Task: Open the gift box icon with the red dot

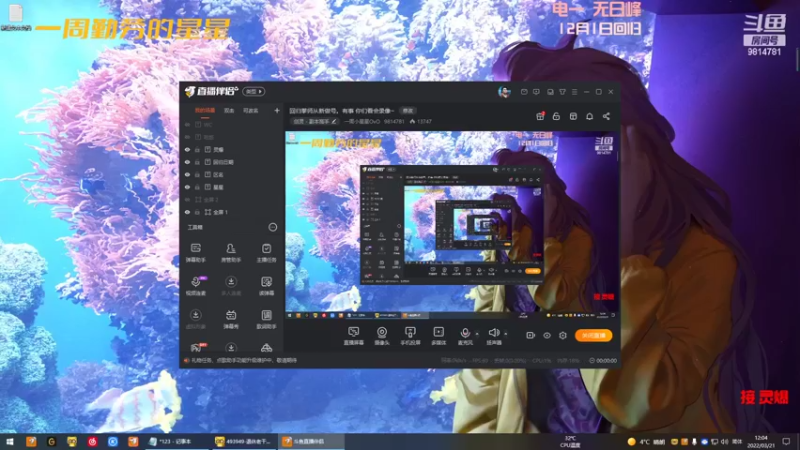Action: click(x=540, y=116)
